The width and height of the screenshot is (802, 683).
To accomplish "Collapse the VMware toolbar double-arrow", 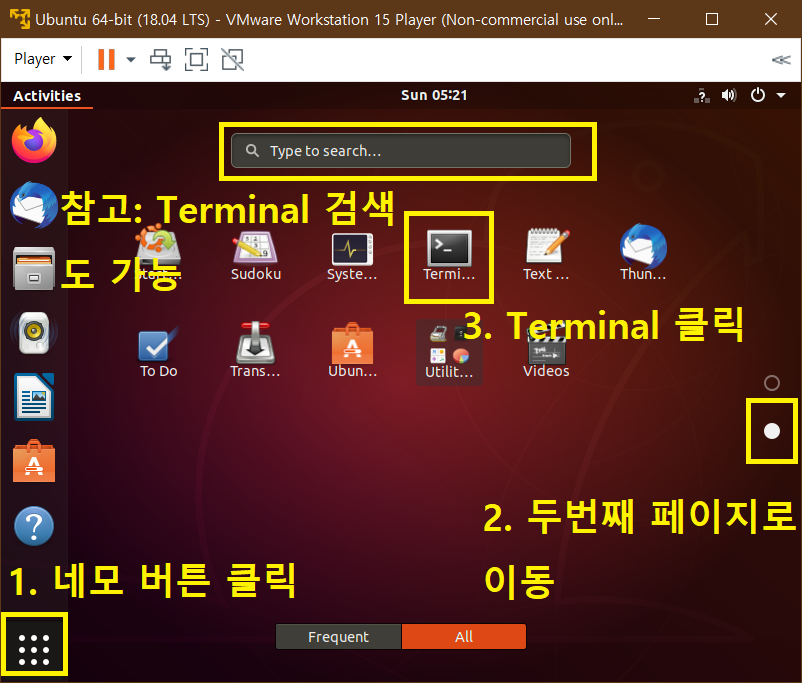I will coord(781,60).
